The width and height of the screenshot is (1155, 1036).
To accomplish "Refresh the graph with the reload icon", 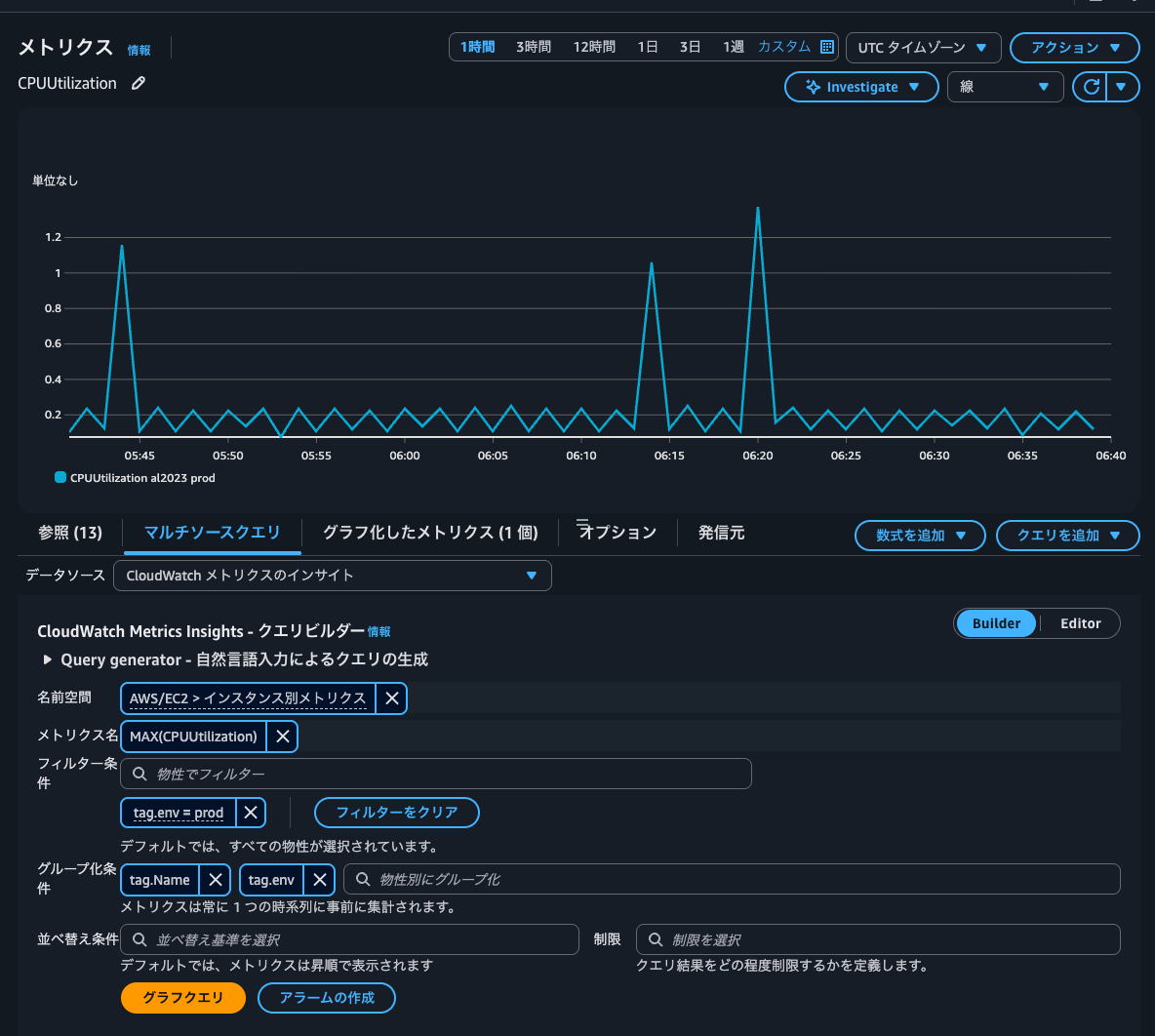I will tap(1091, 87).
